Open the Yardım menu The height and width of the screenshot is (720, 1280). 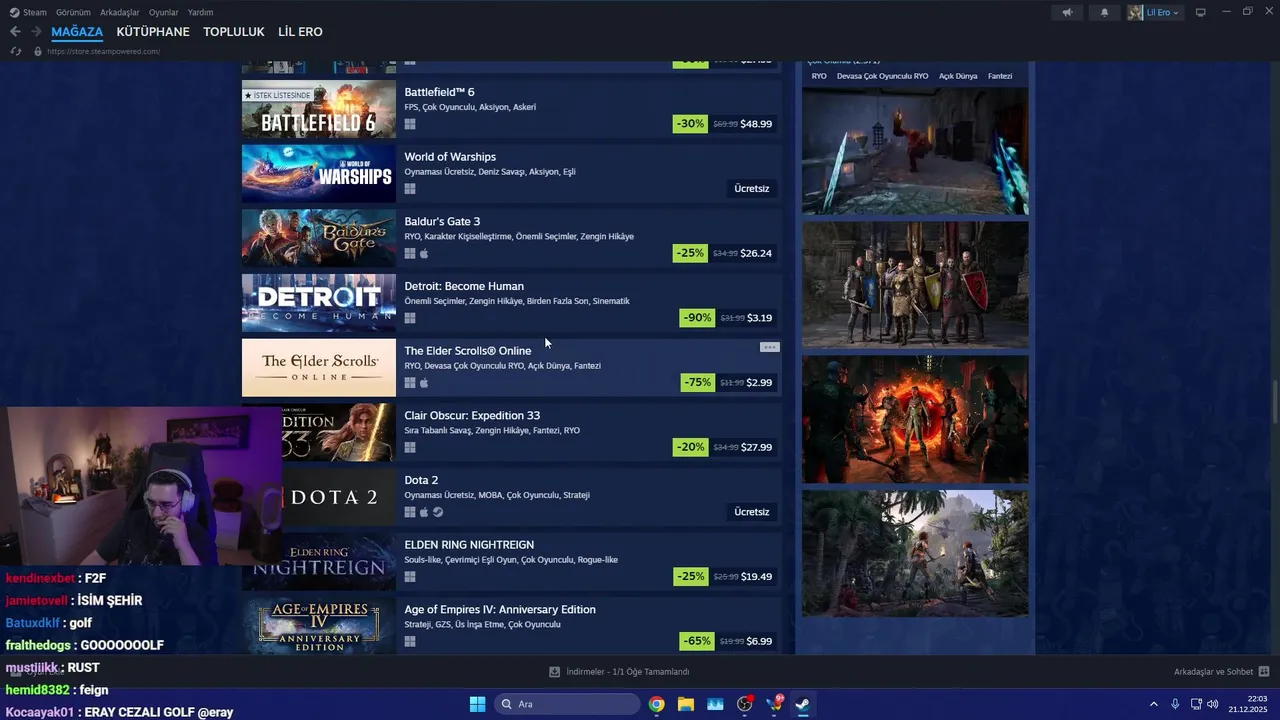200,12
